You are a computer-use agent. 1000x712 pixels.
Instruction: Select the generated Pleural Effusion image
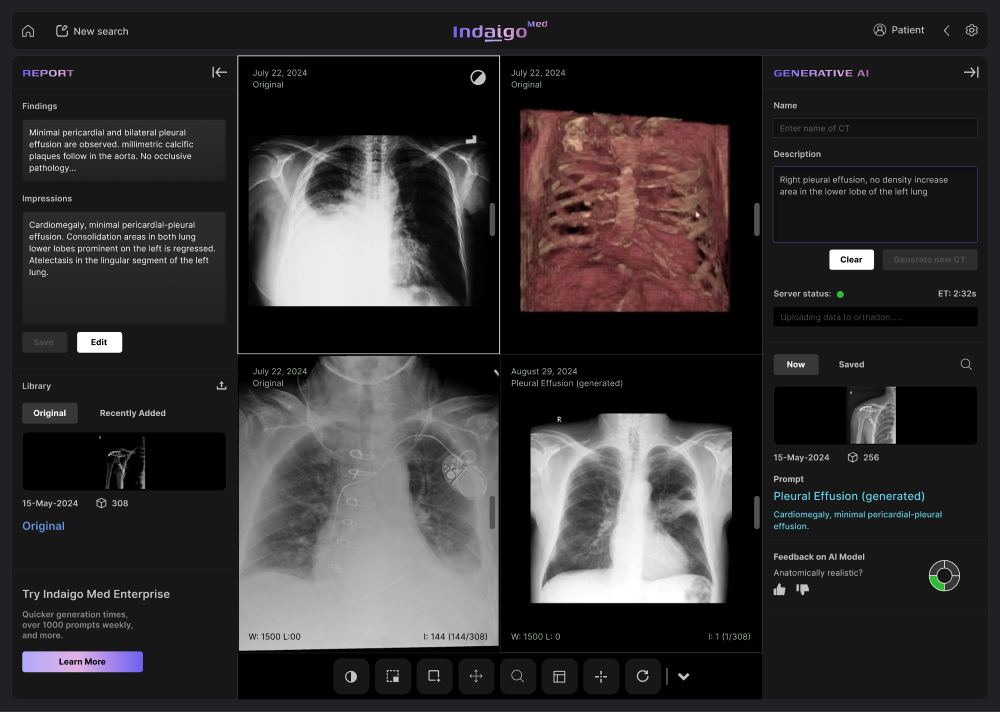point(631,508)
